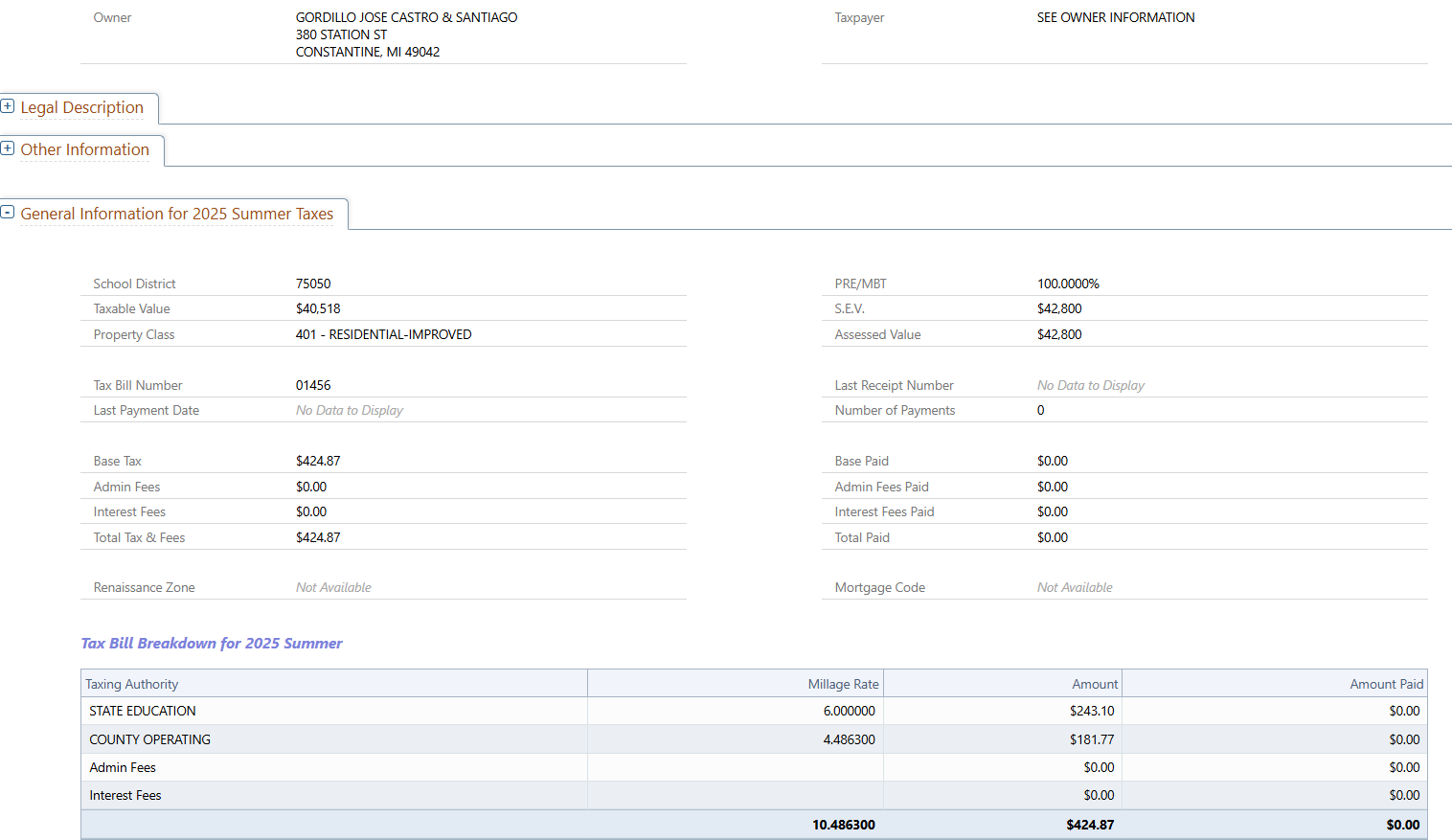Select the STATE EDUCATION row
Screen dimensions: 1452x840
click(x=143, y=711)
